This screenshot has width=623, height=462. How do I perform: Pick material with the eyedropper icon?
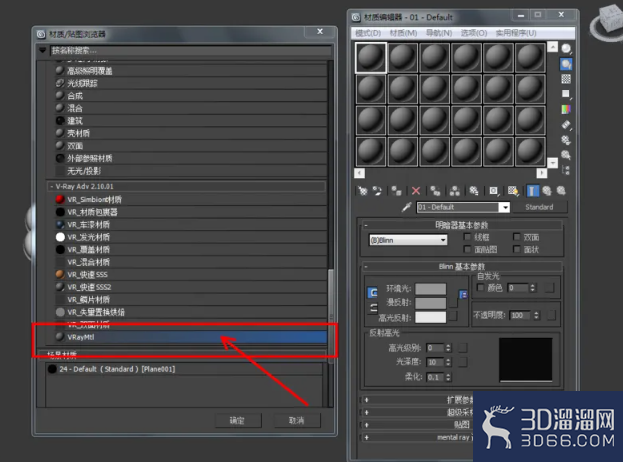pyautogui.click(x=406, y=207)
